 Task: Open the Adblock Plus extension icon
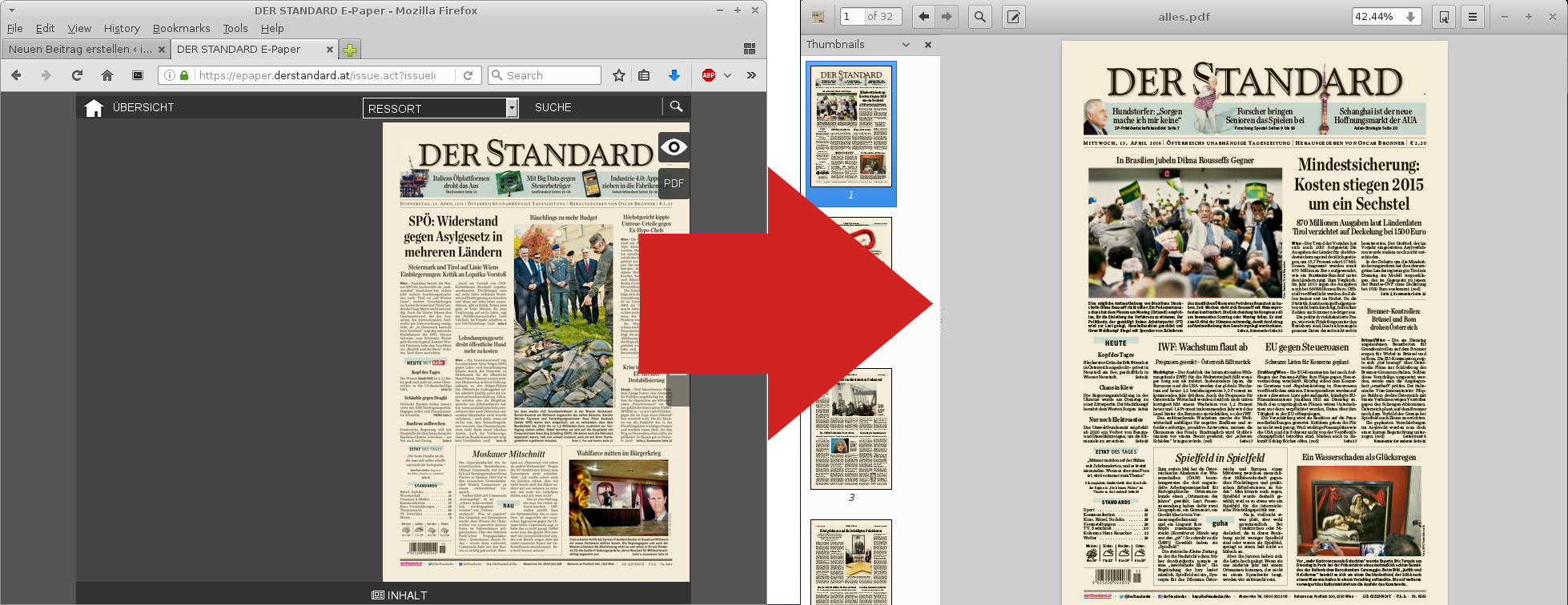coord(708,75)
